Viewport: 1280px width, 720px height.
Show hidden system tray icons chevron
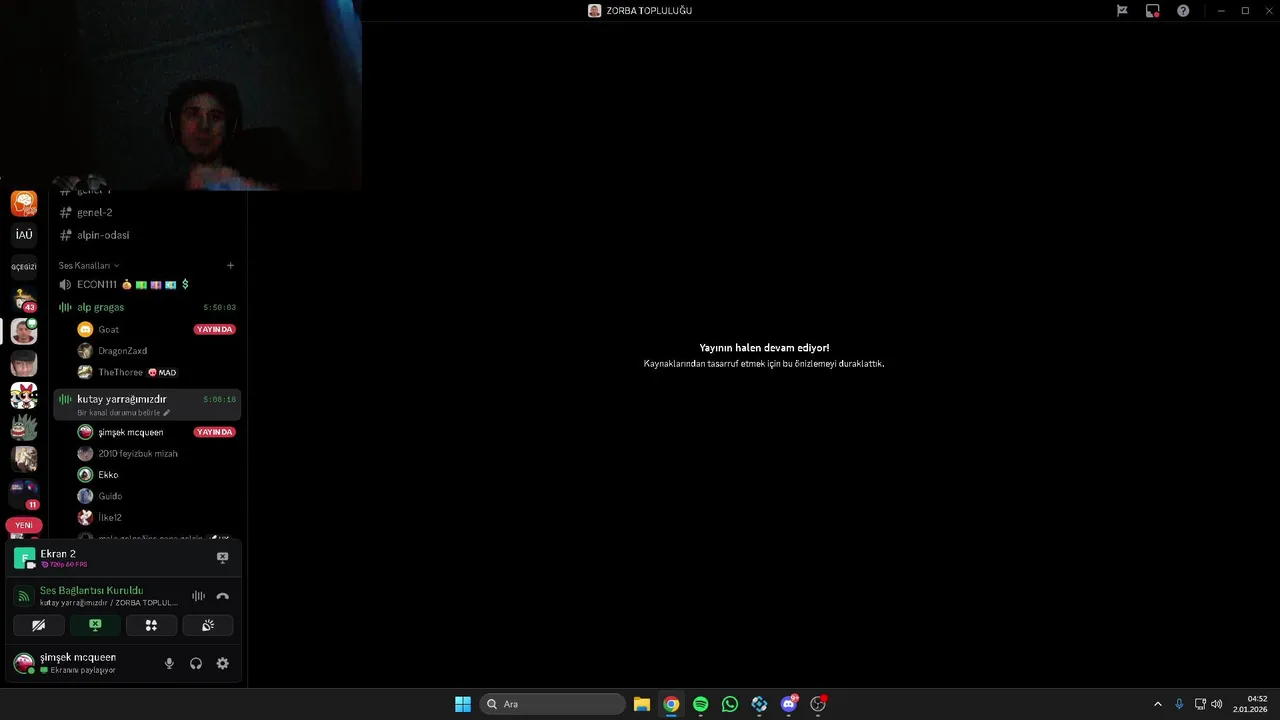[1158, 704]
